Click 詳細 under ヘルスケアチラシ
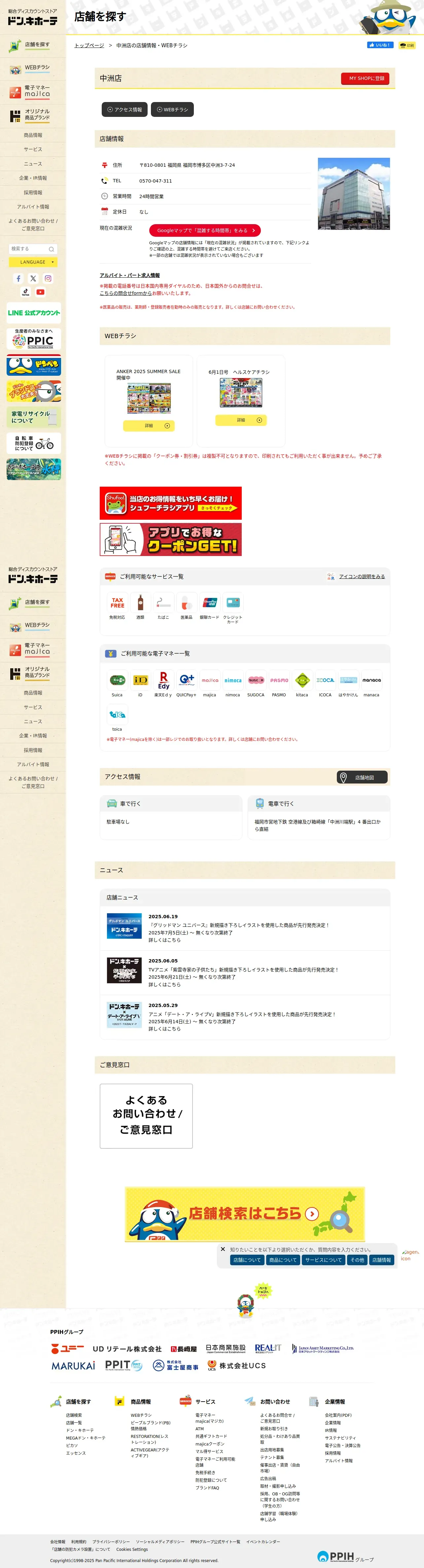Image resolution: width=424 pixels, height=1568 pixels. pos(241,420)
